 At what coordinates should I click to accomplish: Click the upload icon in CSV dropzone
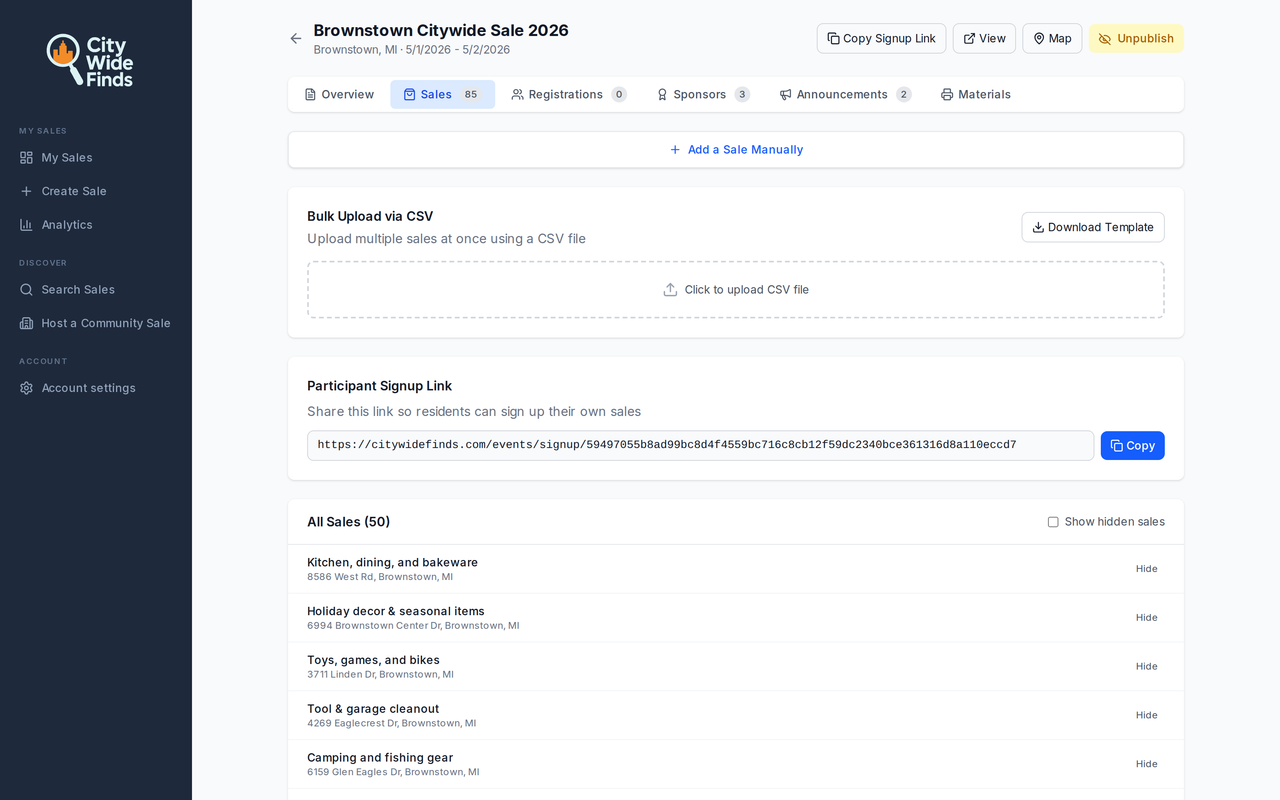(670, 290)
